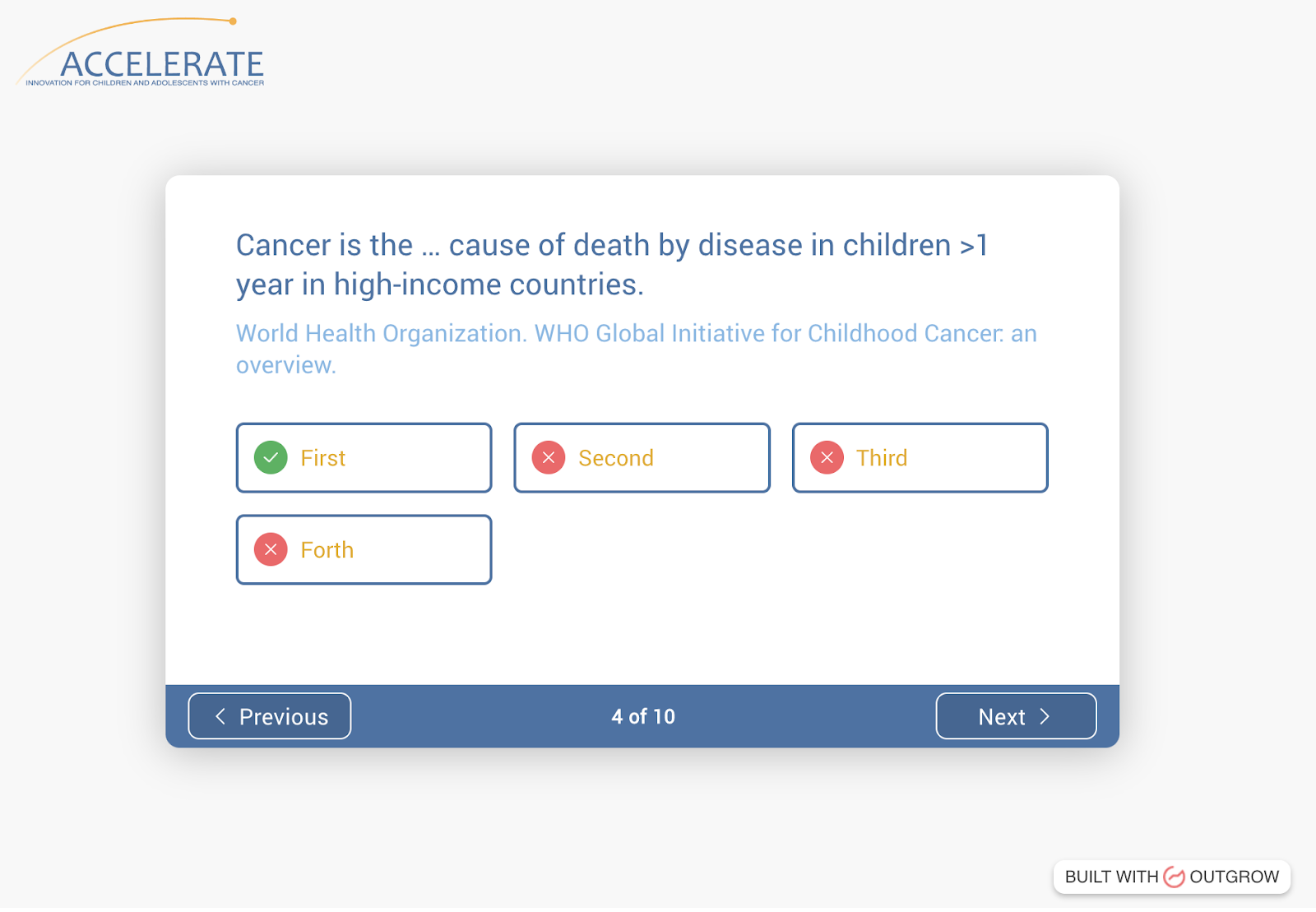Viewport: 1316px width, 912px height.
Task: Click the red X icon beside Third
Action: tap(827, 458)
